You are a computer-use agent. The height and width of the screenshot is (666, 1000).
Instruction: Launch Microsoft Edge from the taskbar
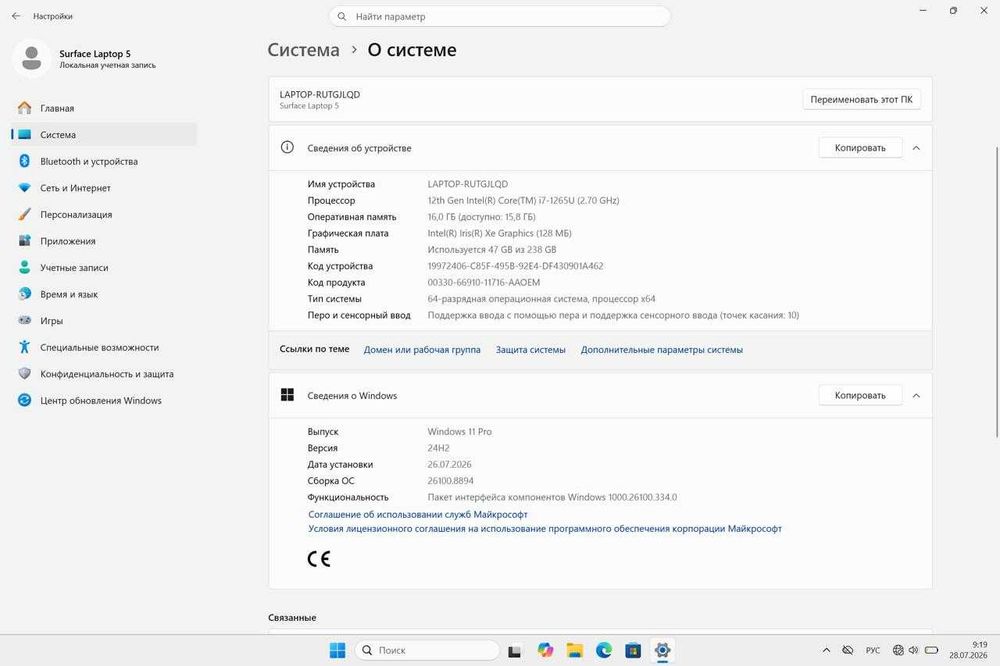tap(603, 650)
